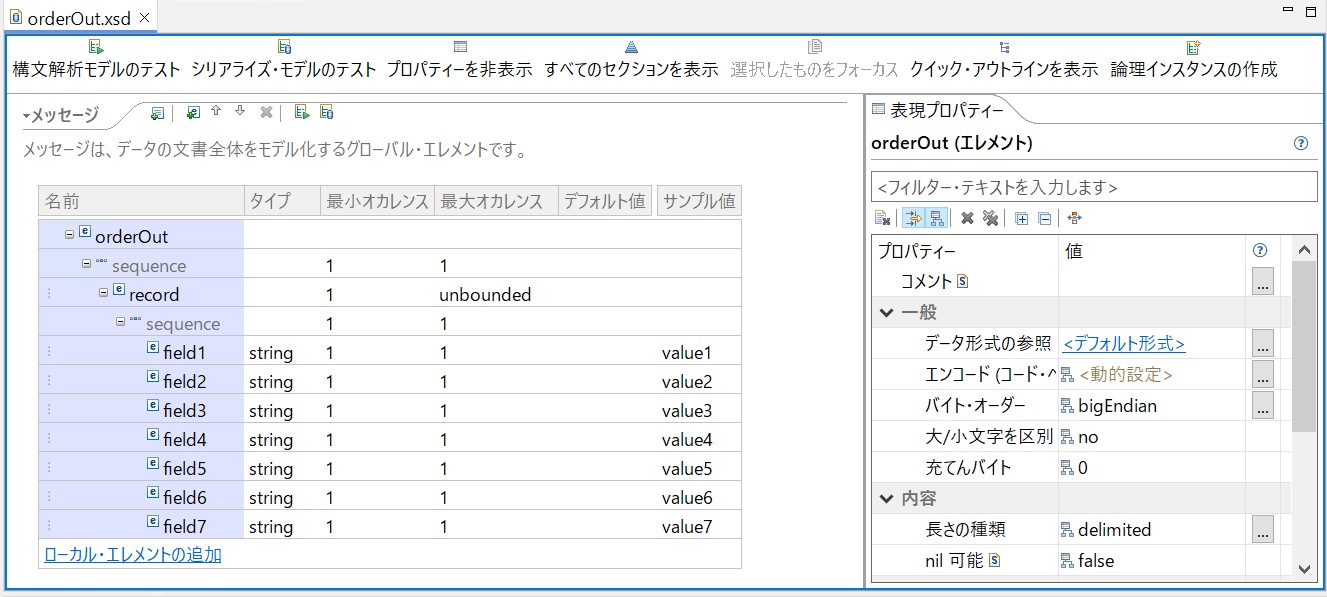This screenshot has width=1327, height=597.
Task: Collapse the 一般 property group
Action: click(x=886, y=312)
